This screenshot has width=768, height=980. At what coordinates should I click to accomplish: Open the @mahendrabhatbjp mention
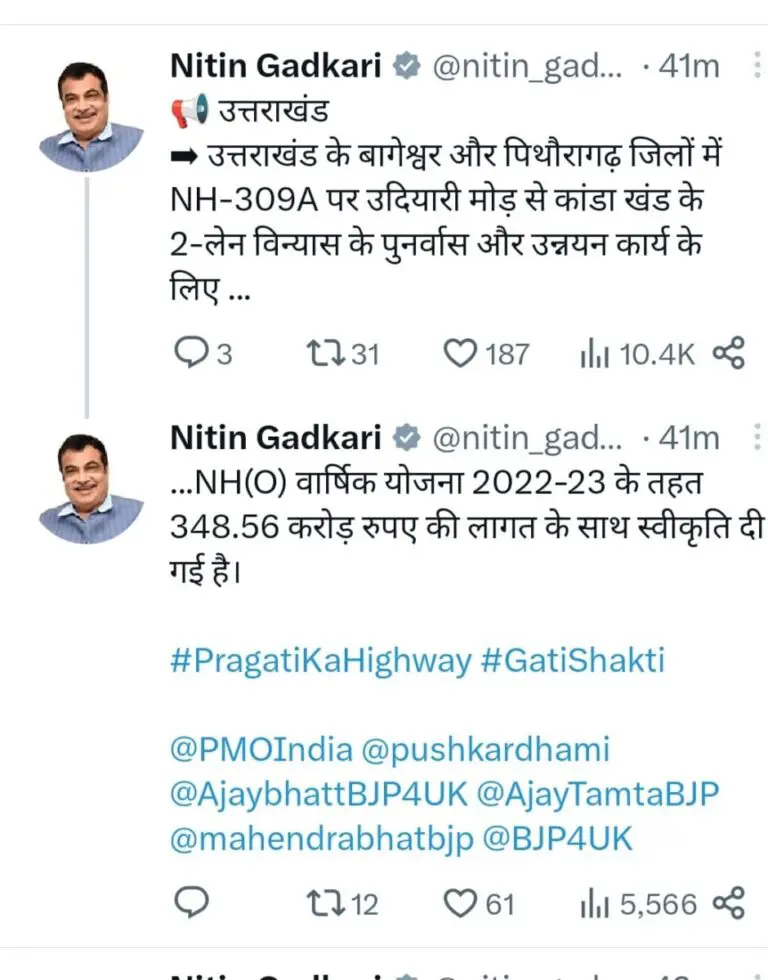[x=321, y=839]
